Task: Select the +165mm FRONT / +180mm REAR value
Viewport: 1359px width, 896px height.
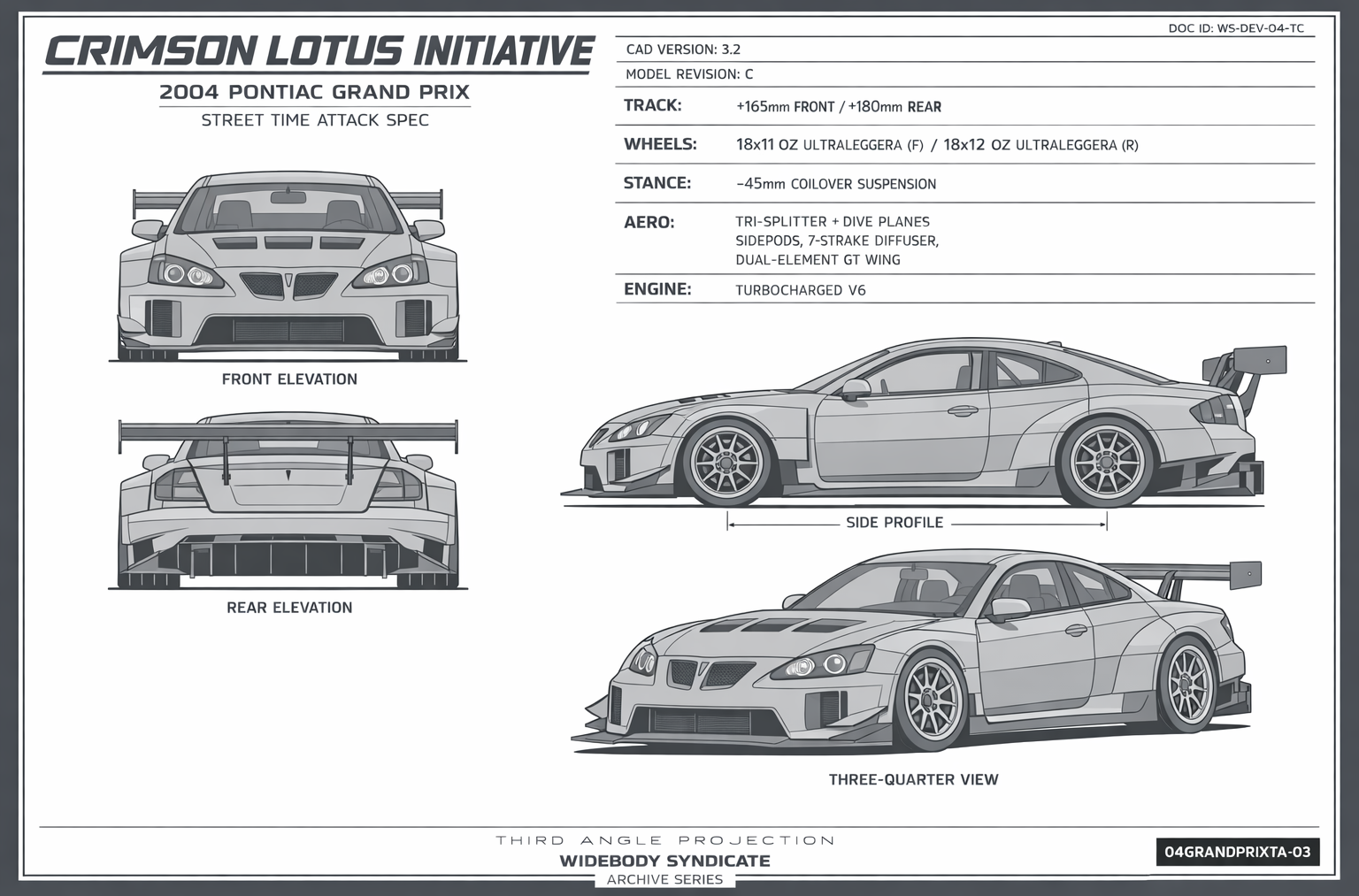Action: (x=839, y=107)
